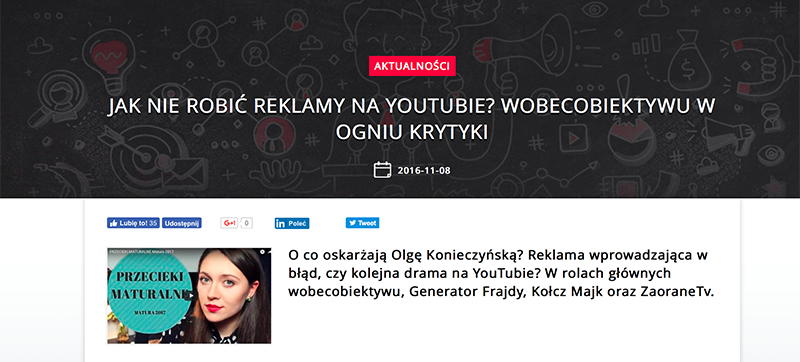Tweet the article with Twitter button

click(x=362, y=223)
